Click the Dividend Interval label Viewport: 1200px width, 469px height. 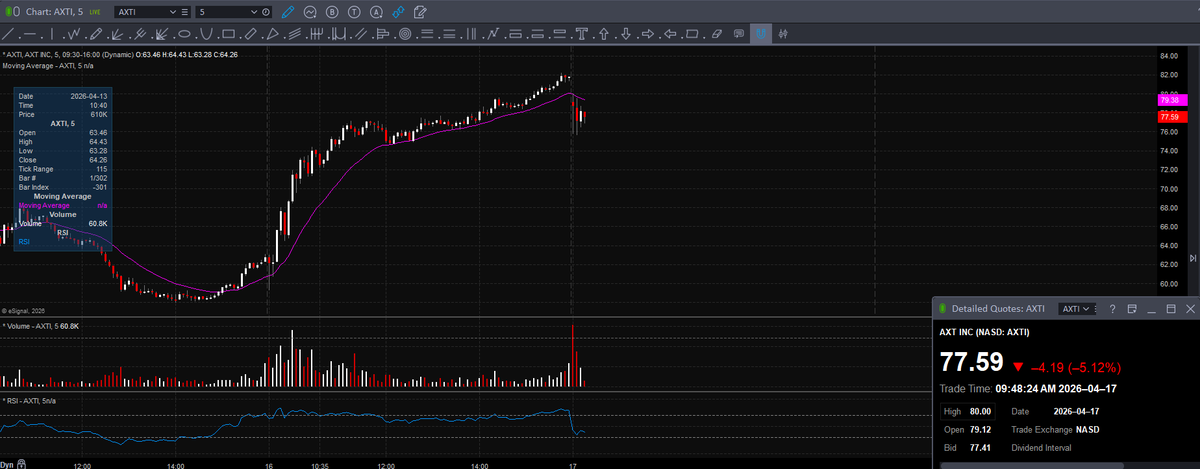(1043, 447)
